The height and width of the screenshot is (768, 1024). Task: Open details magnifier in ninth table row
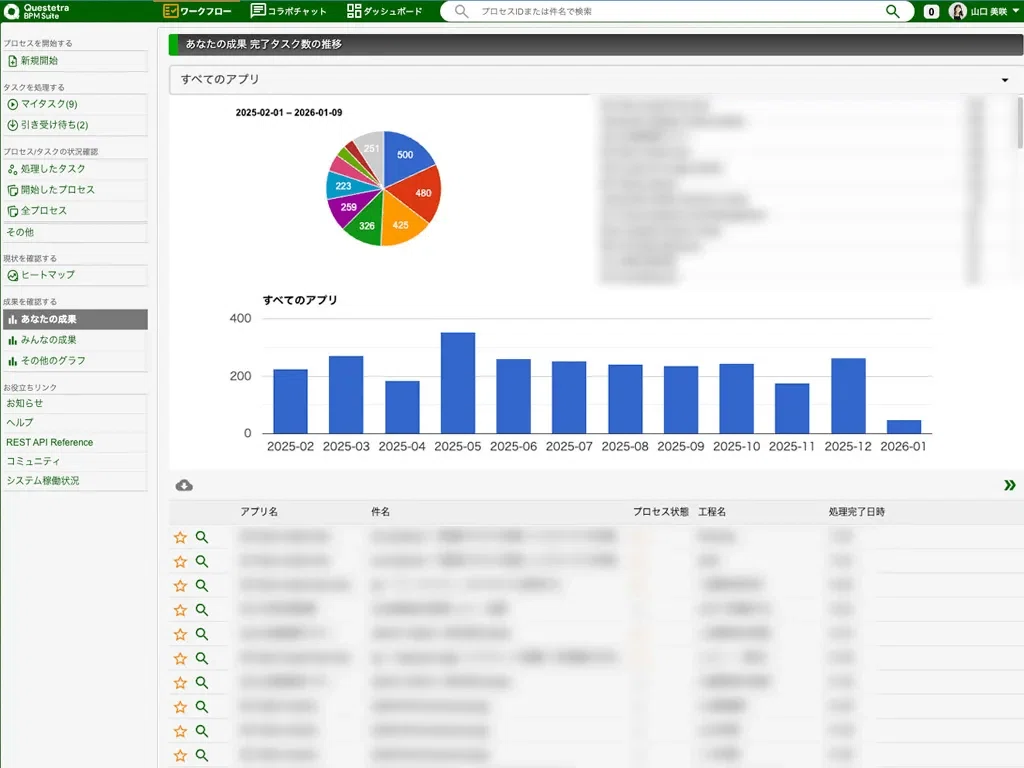(x=202, y=730)
